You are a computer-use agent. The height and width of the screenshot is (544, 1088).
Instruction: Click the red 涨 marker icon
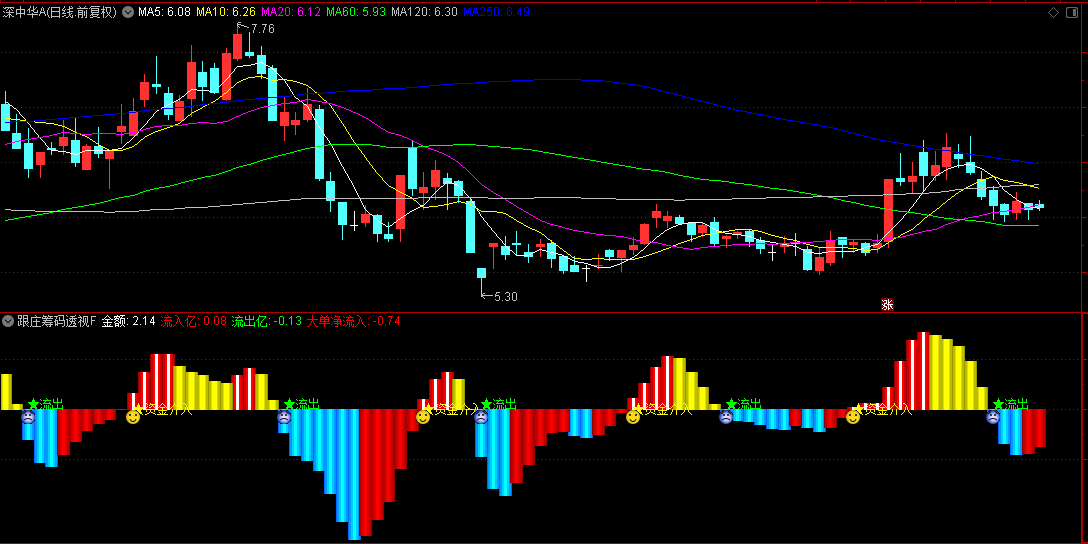click(x=887, y=304)
